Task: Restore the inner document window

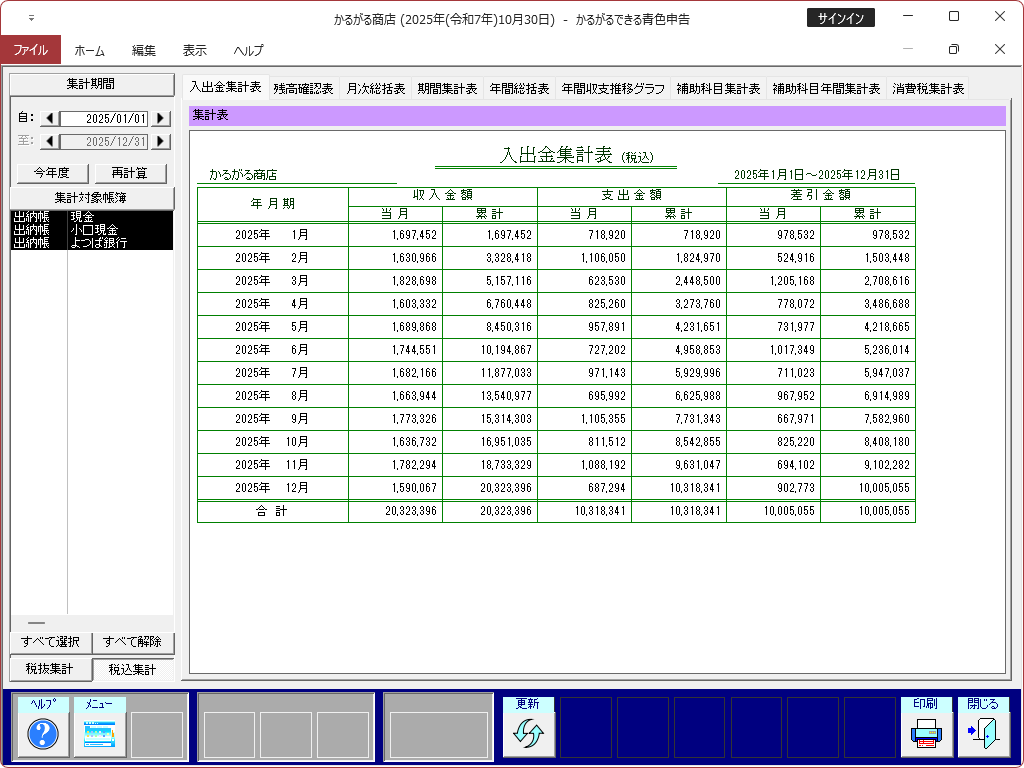Action: tap(953, 49)
